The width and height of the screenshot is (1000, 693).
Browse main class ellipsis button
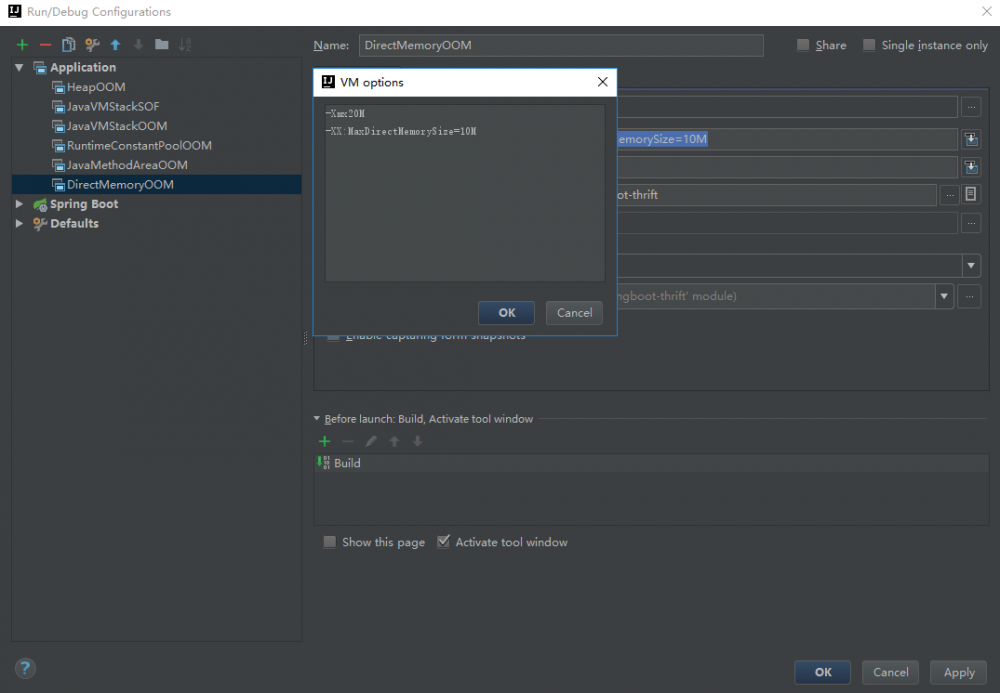(971, 107)
